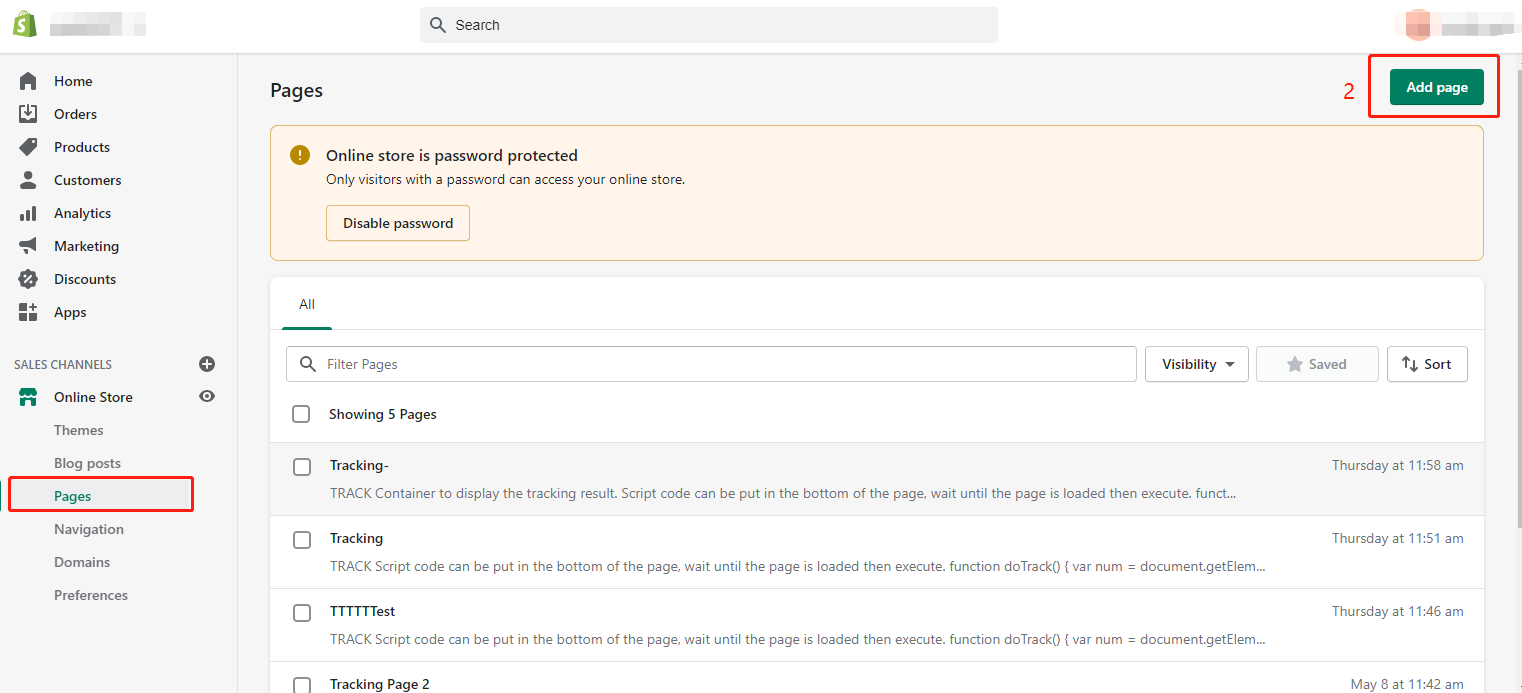Click the Online Store shop icon

click(x=28, y=397)
